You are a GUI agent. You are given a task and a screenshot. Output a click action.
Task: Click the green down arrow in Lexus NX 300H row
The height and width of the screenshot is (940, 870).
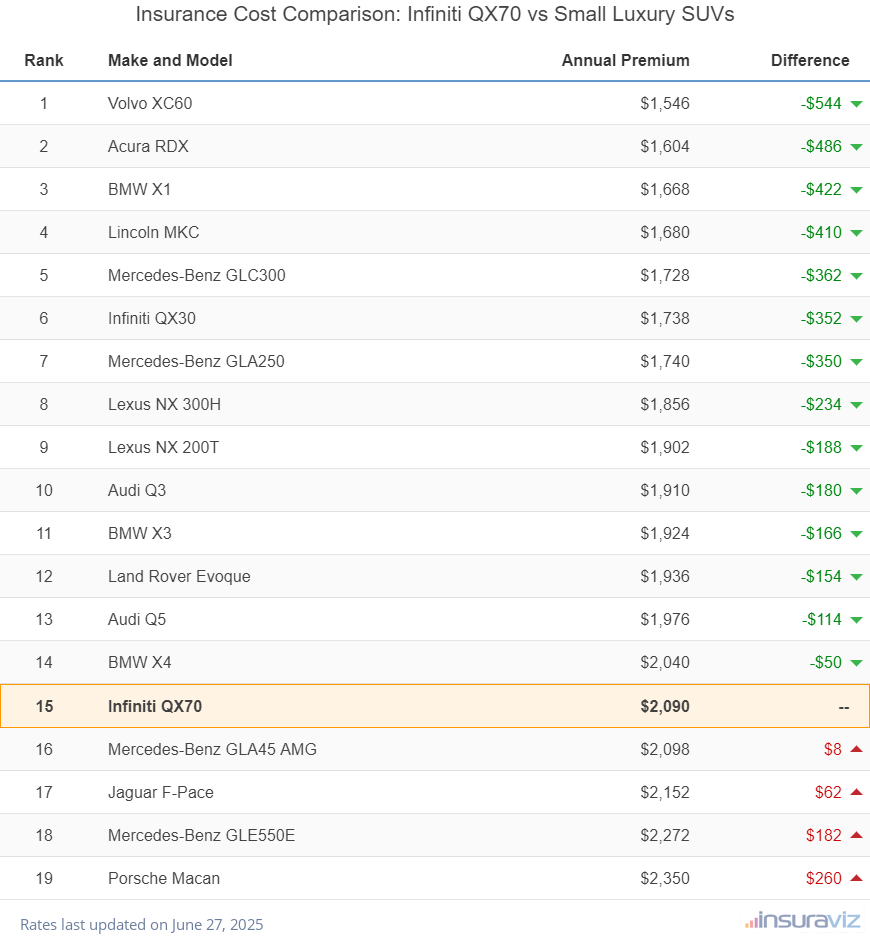click(x=856, y=405)
